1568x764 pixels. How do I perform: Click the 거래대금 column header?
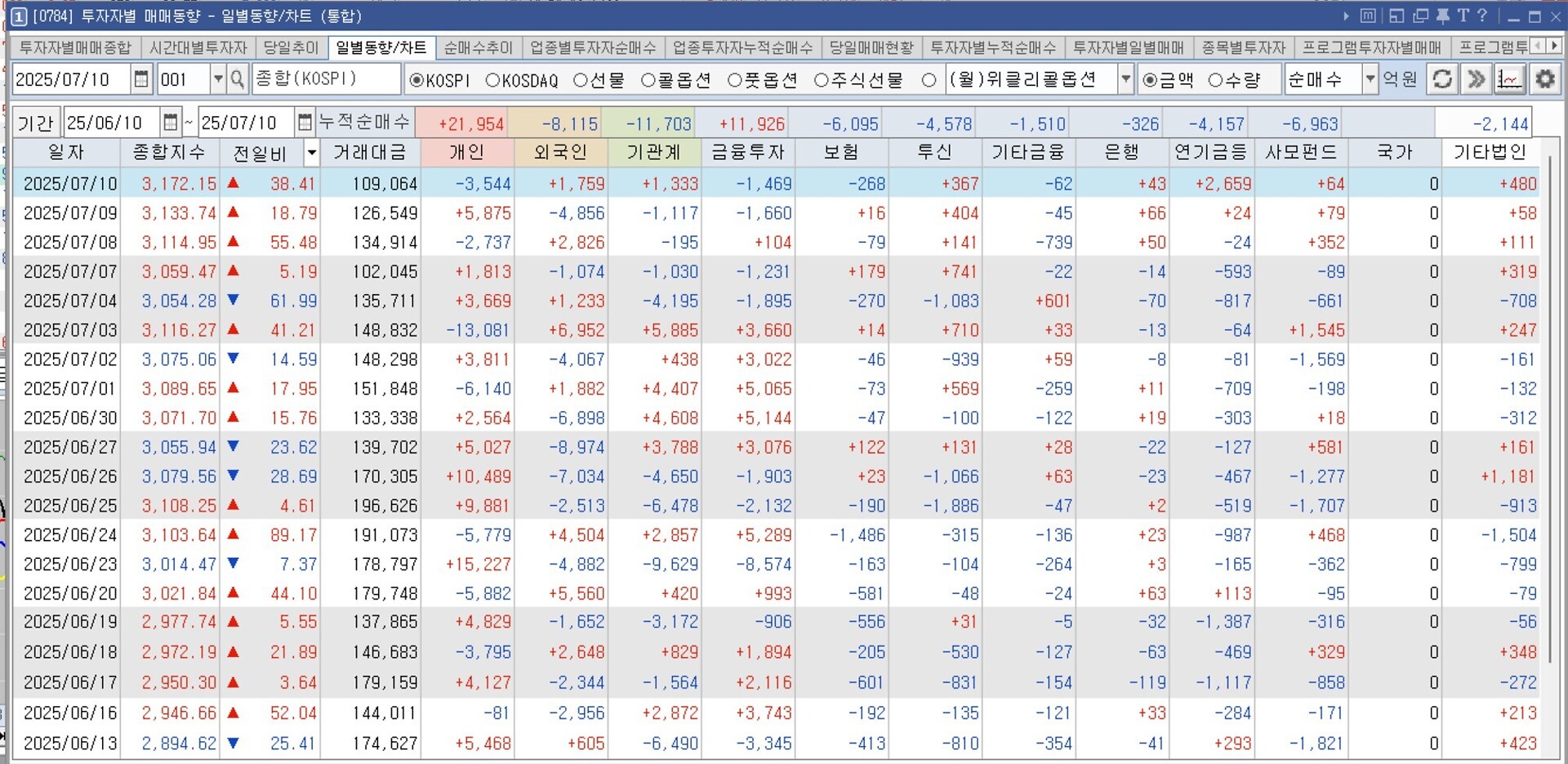370,152
